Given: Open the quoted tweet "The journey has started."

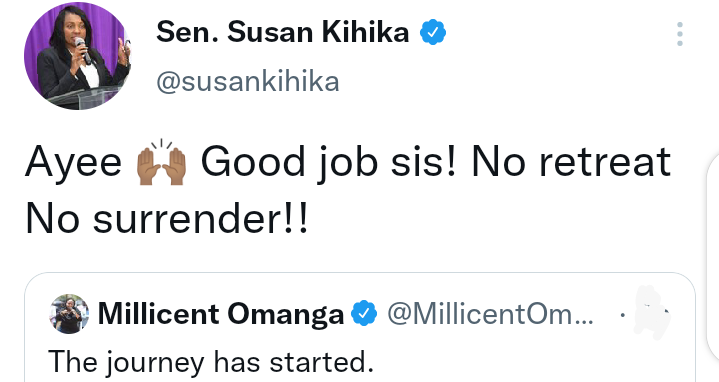Looking at the screenshot, I should 211,362.
